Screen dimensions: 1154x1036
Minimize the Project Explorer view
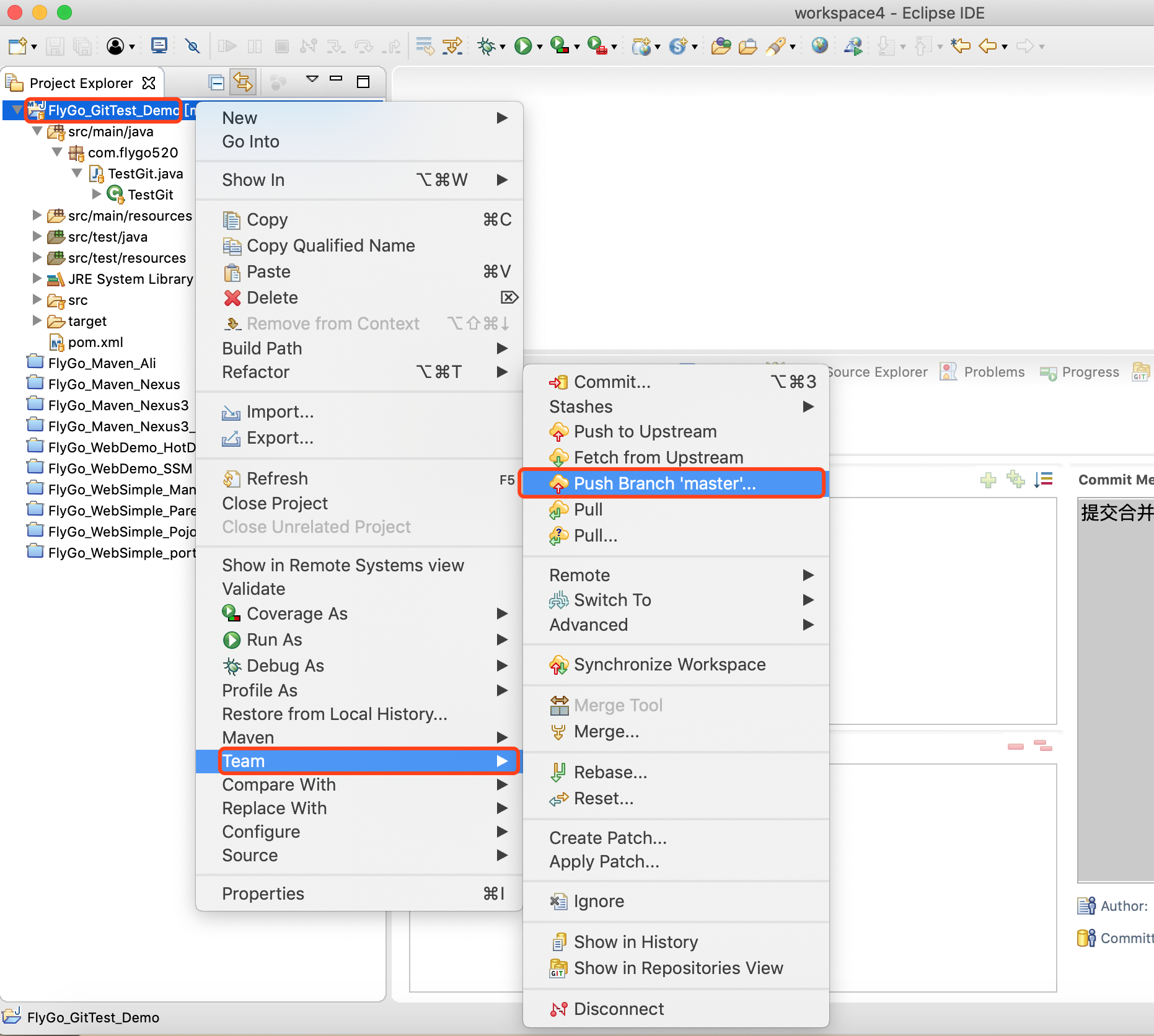(x=336, y=79)
